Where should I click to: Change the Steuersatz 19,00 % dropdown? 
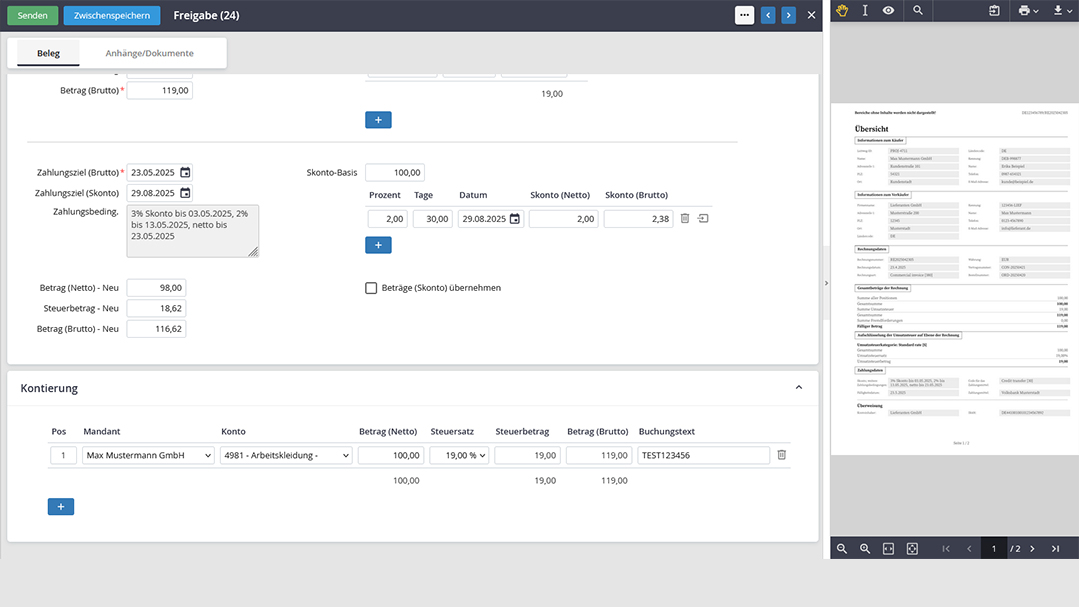click(x=459, y=455)
